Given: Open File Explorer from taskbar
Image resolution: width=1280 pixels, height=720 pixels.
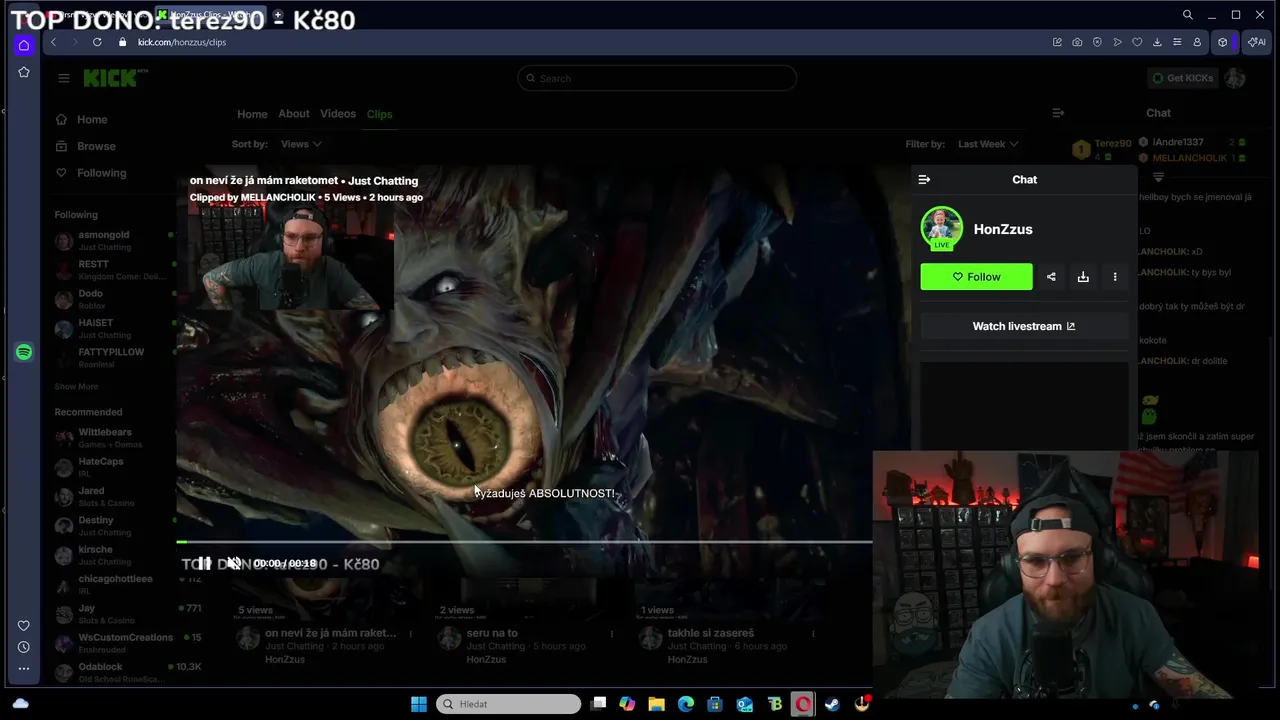Looking at the screenshot, I should [656, 704].
